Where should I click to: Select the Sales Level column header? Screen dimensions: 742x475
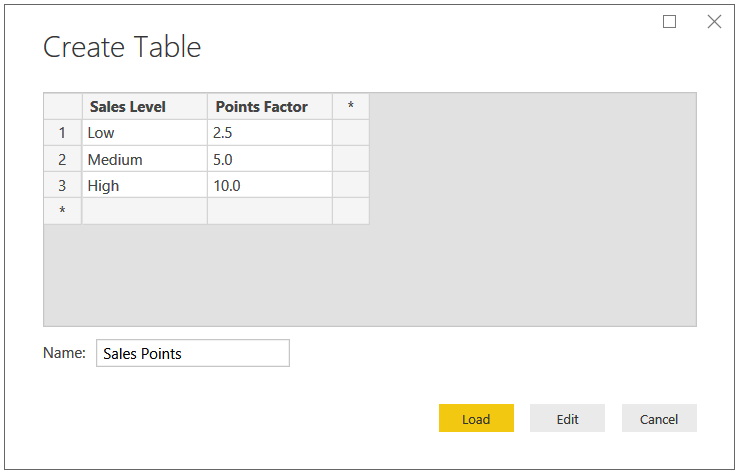click(145, 106)
